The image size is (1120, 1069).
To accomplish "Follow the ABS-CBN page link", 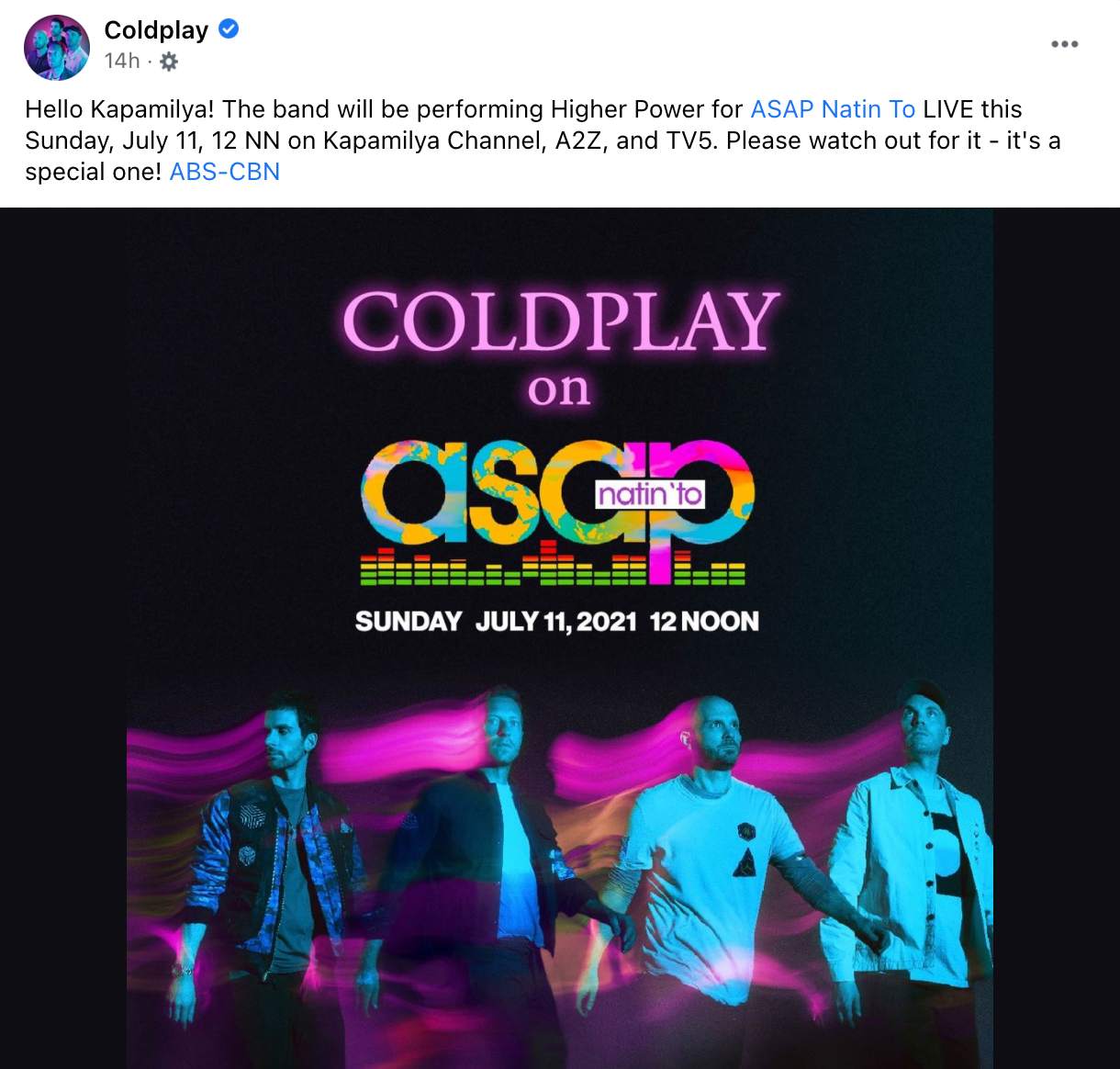I will click(225, 172).
